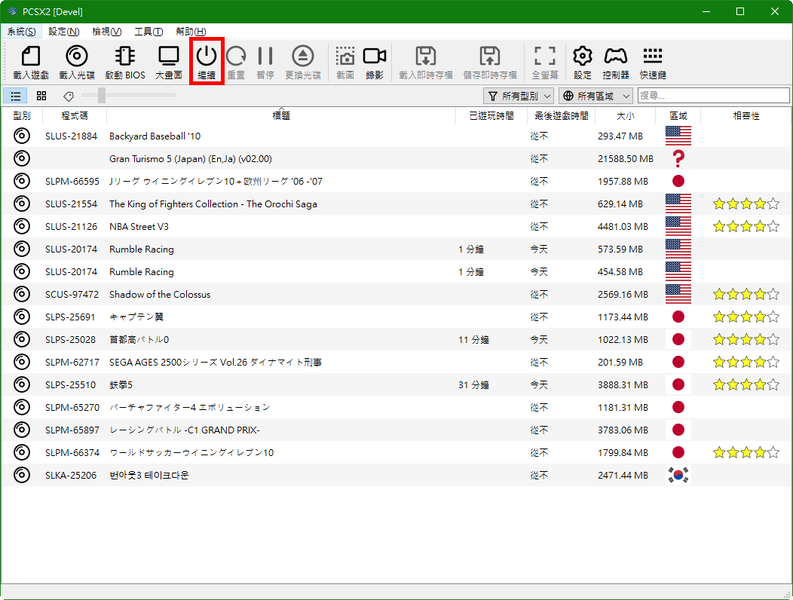793x600 pixels.
Task: Sort by 型別 column header
Action: click(x=22, y=116)
